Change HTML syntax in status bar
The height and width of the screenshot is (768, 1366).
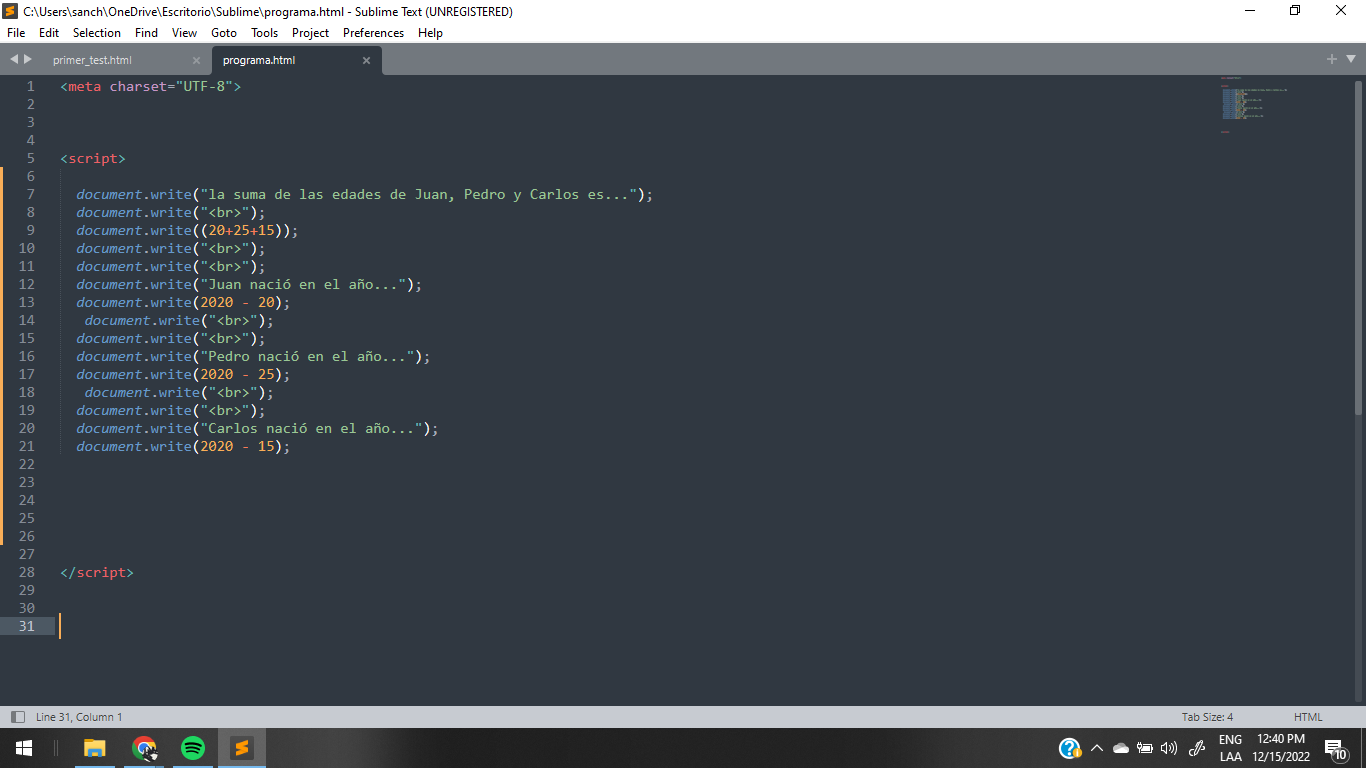[1308, 717]
